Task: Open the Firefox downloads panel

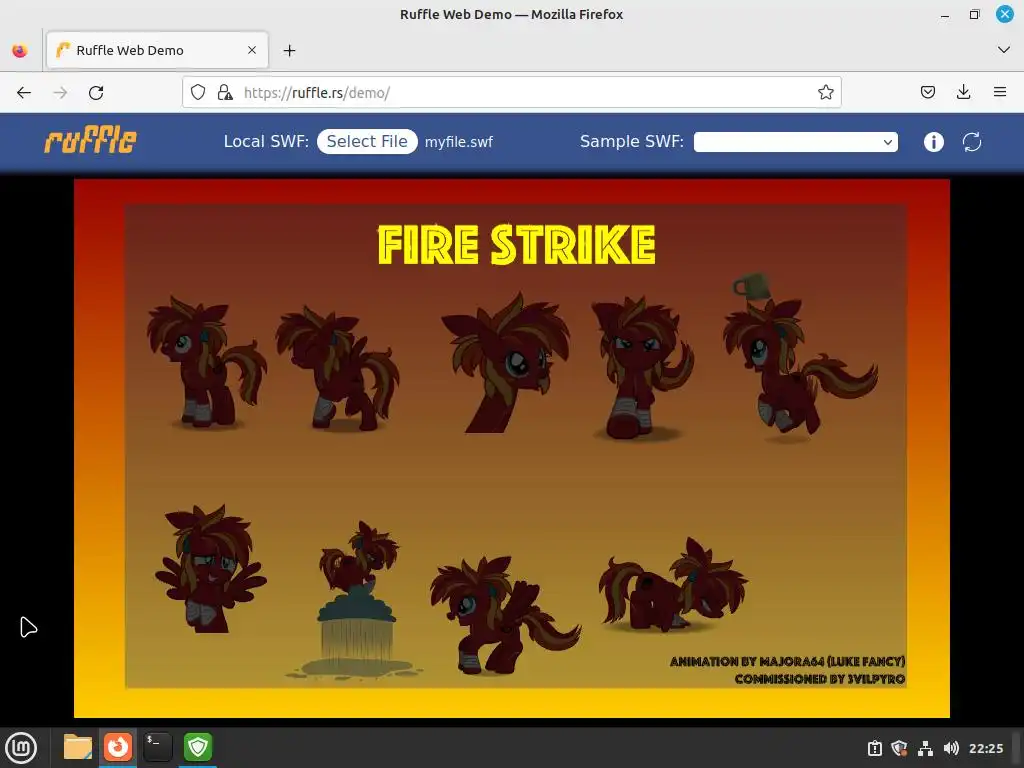Action: click(963, 92)
